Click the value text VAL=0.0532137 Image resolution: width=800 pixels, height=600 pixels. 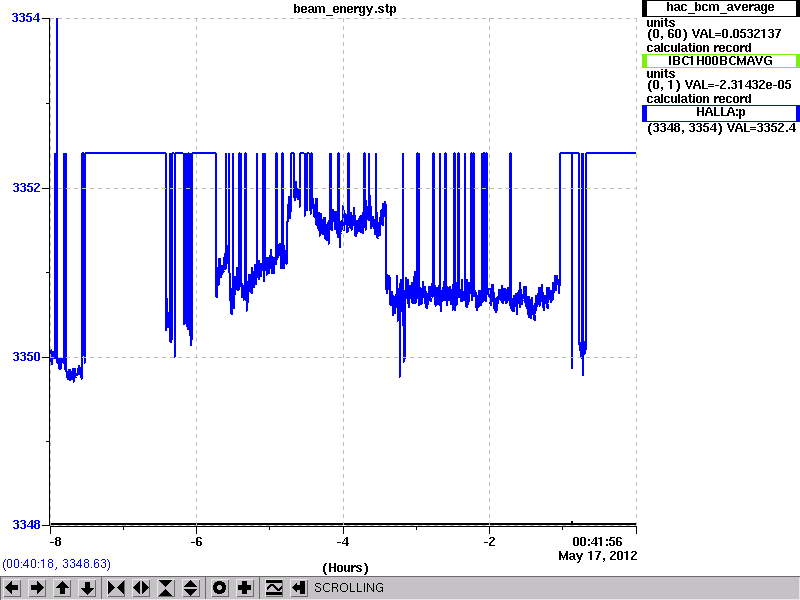(736, 34)
